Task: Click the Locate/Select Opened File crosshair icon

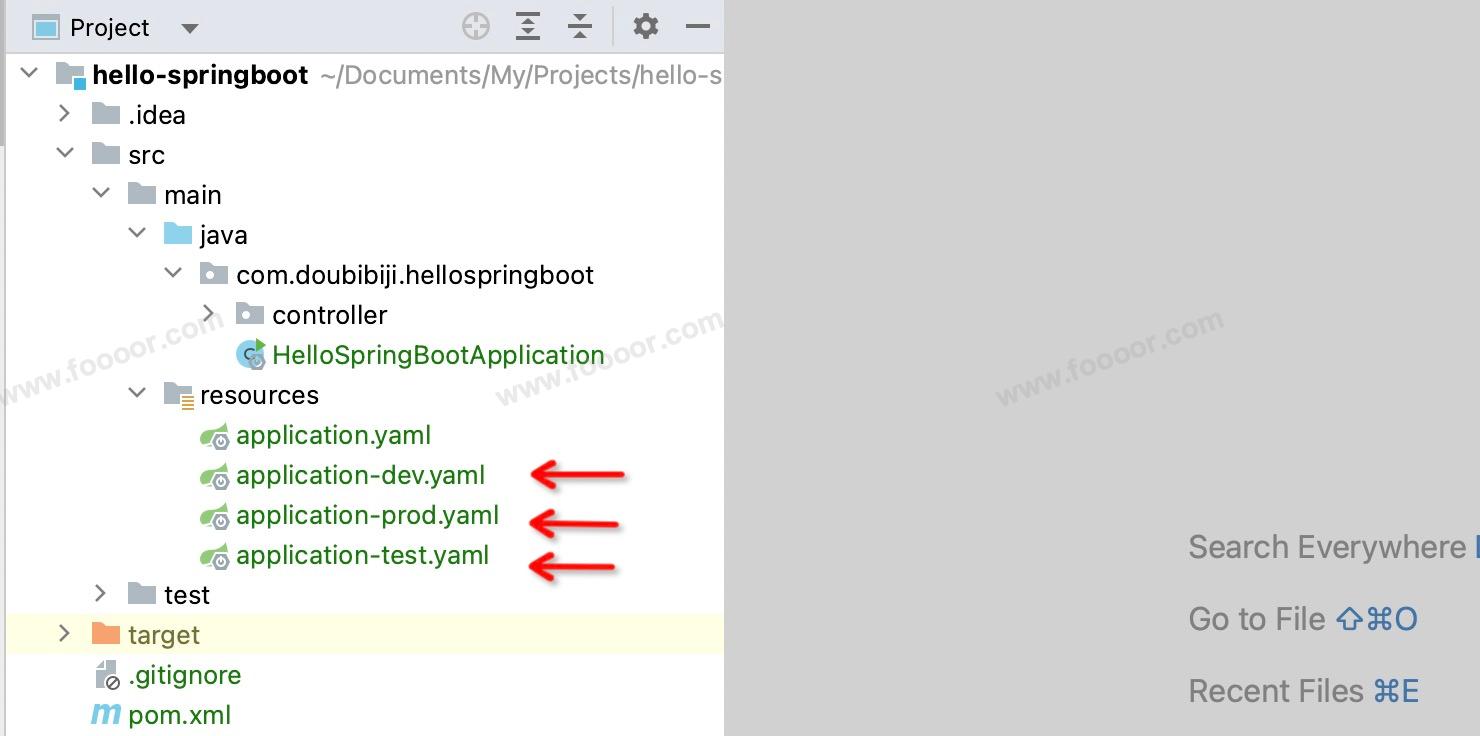Action: click(476, 27)
